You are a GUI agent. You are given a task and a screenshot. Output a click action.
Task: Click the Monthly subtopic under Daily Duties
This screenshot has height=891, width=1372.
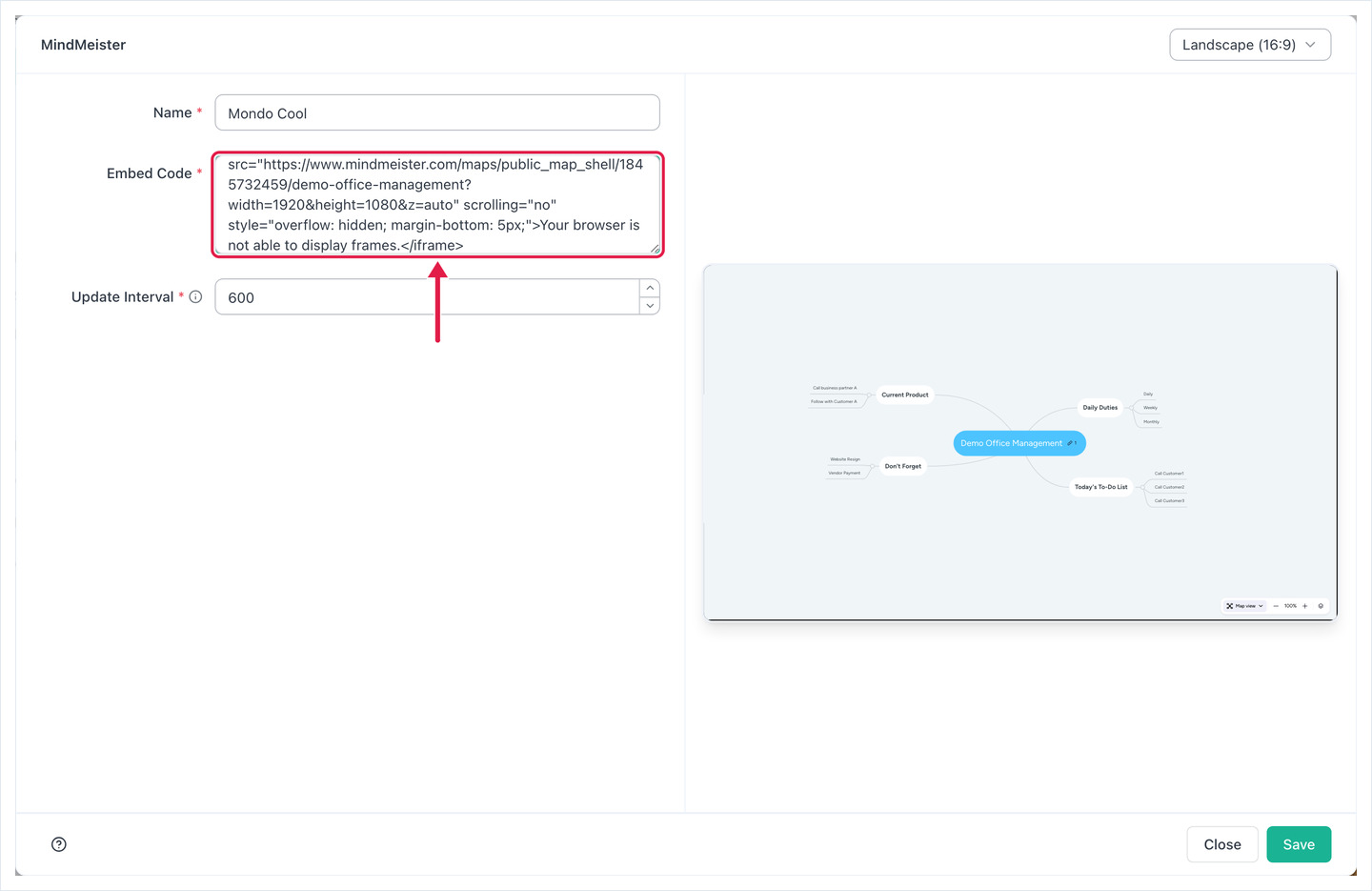coord(1151,421)
